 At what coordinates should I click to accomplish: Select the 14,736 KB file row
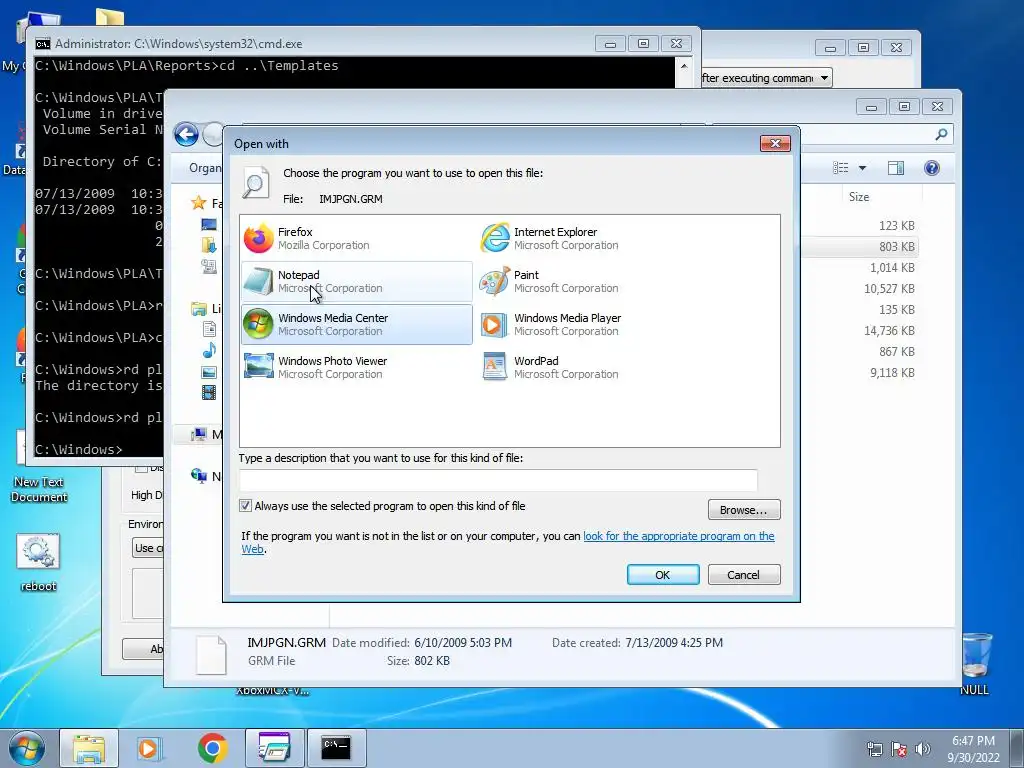coord(861,330)
